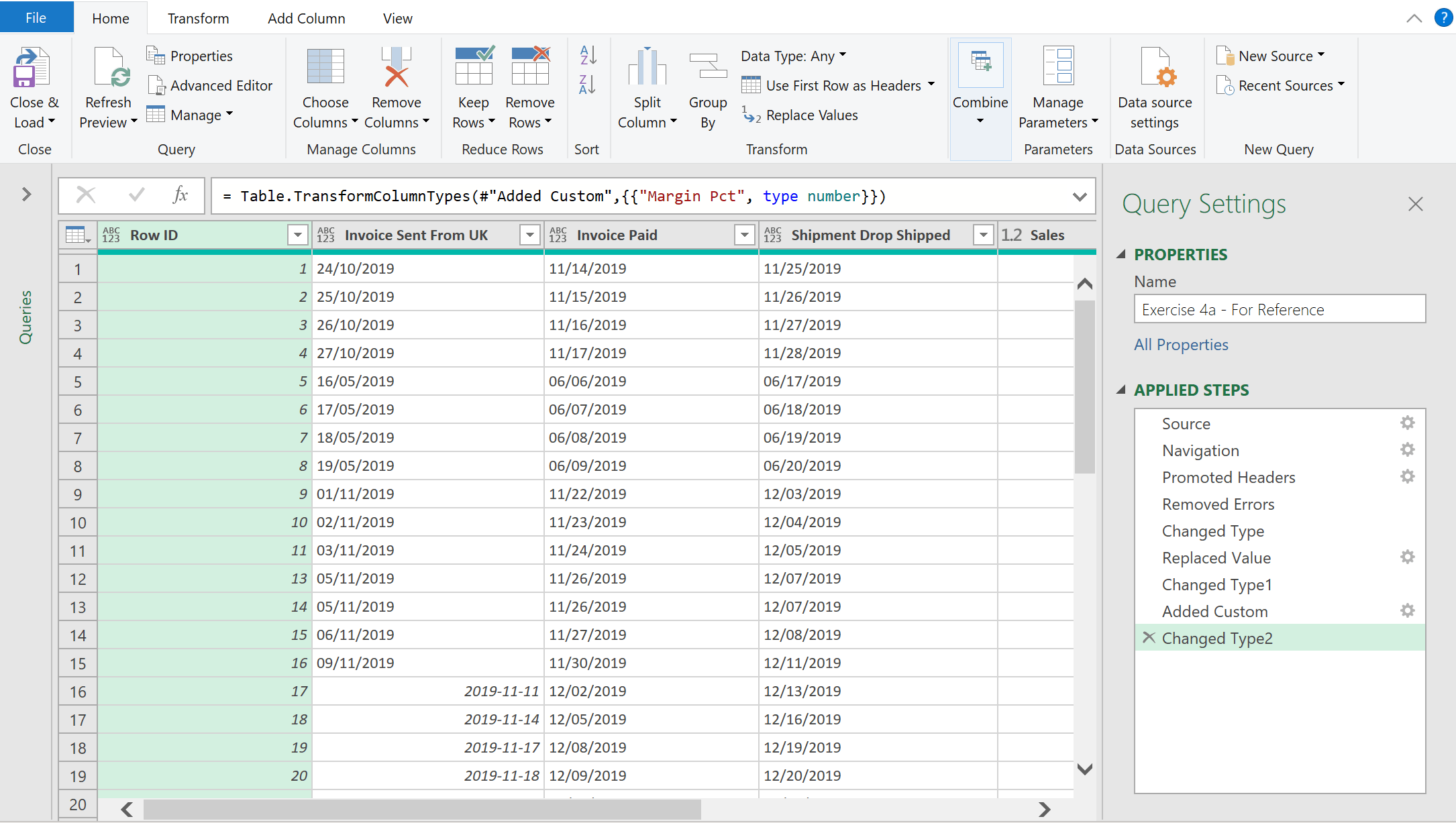Click the Advanced Editor button

[221, 85]
